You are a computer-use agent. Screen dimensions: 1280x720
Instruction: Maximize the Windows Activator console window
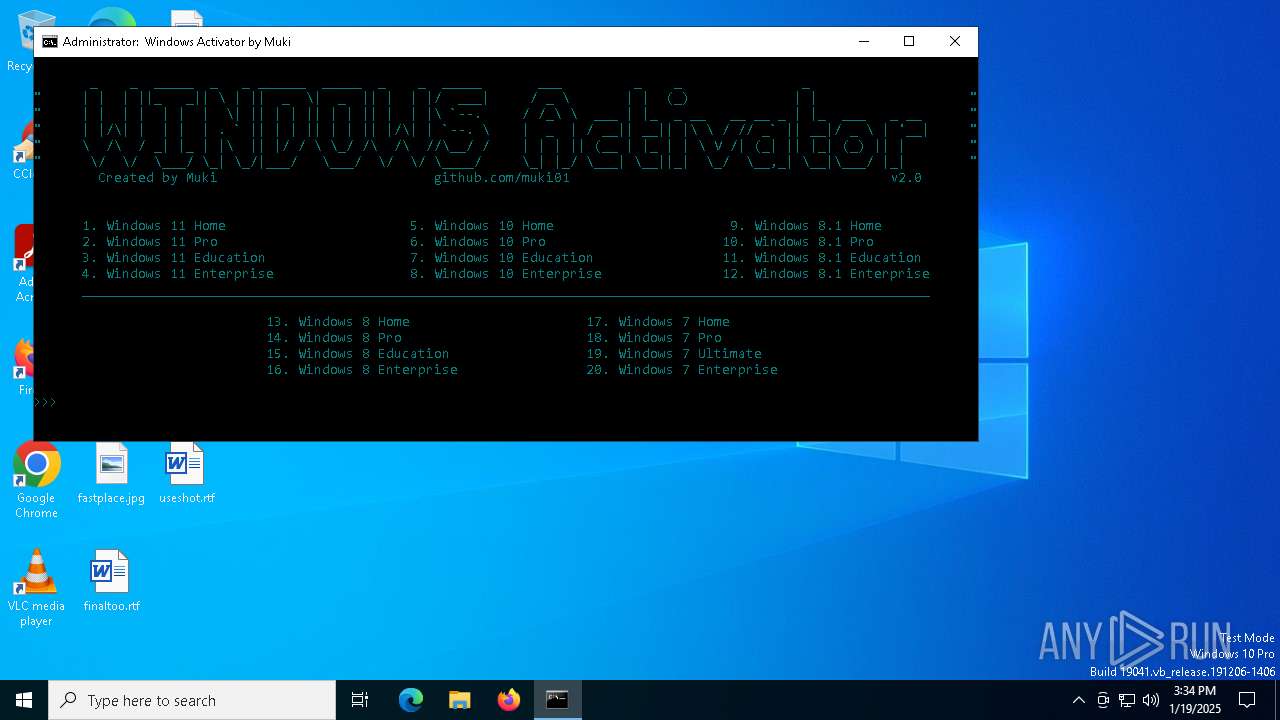click(909, 41)
